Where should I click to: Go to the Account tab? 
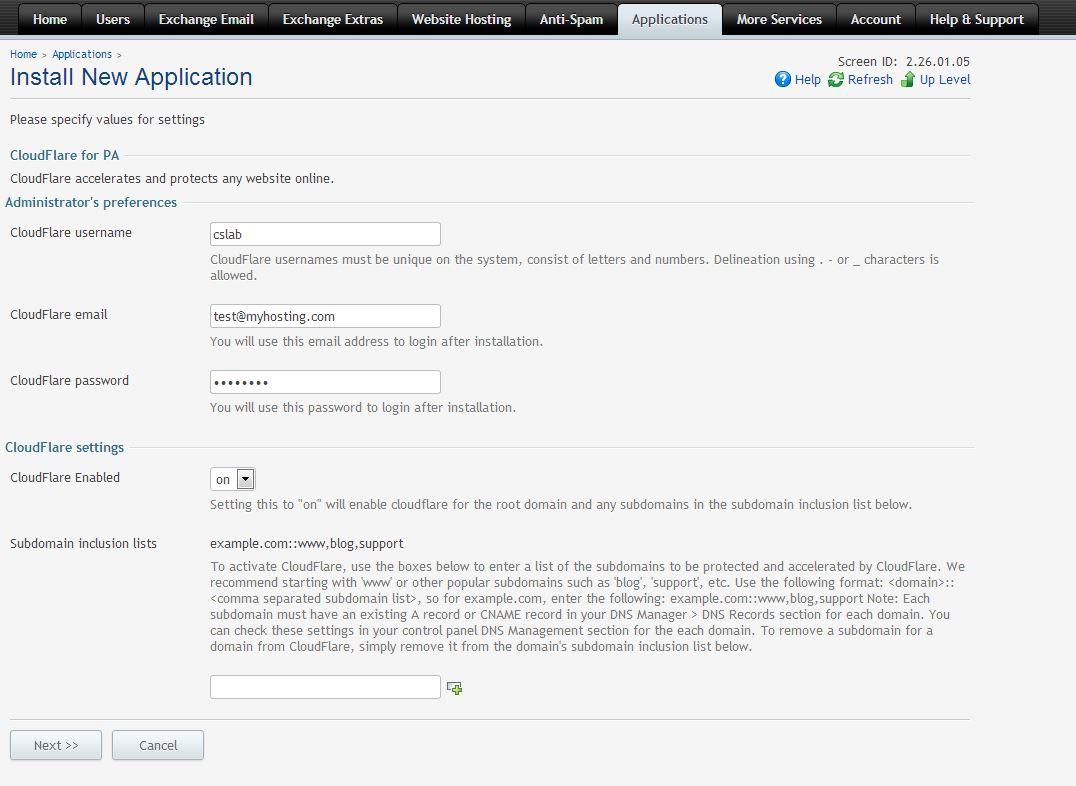pos(876,19)
